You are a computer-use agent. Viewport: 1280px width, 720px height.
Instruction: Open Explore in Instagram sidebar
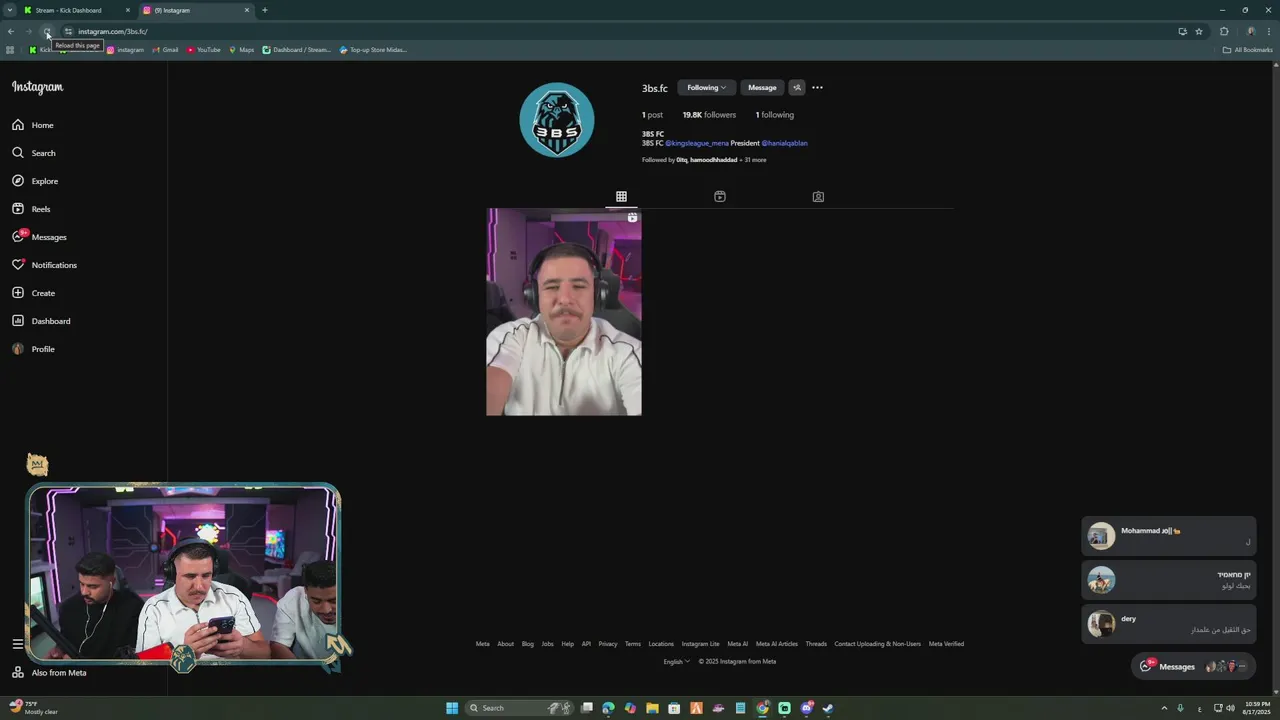pyautogui.click(x=35, y=181)
